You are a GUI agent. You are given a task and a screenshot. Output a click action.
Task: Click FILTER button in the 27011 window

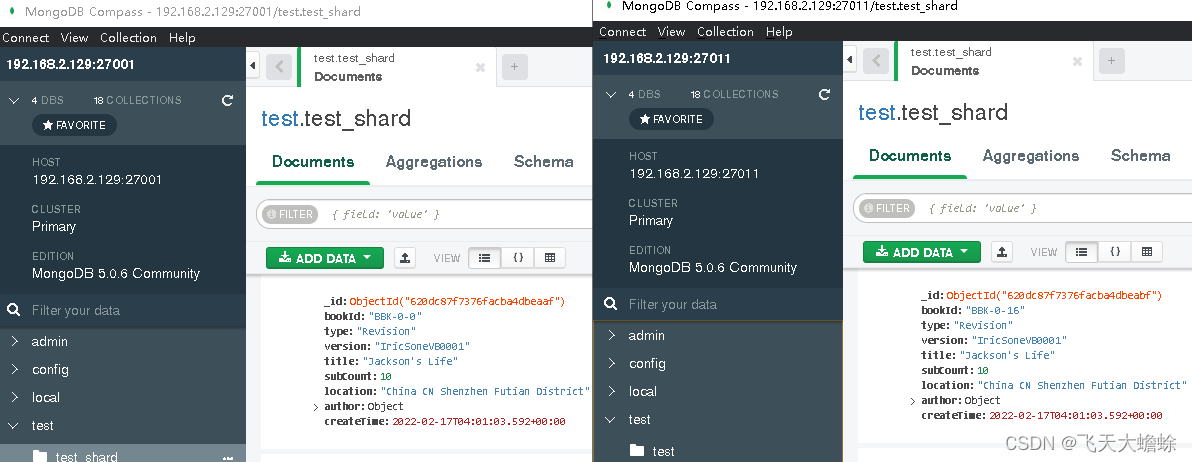click(x=886, y=208)
